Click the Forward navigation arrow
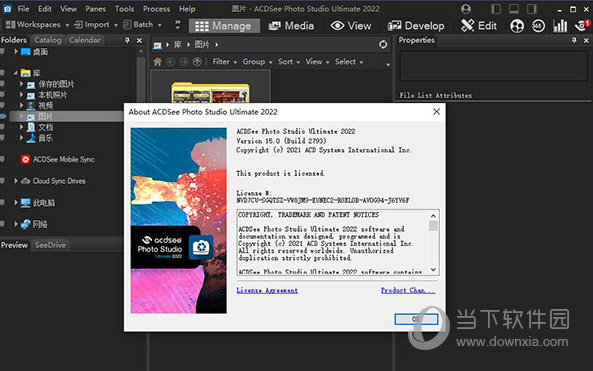The width and height of the screenshot is (593, 371). pyautogui.click(x=184, y=62)
